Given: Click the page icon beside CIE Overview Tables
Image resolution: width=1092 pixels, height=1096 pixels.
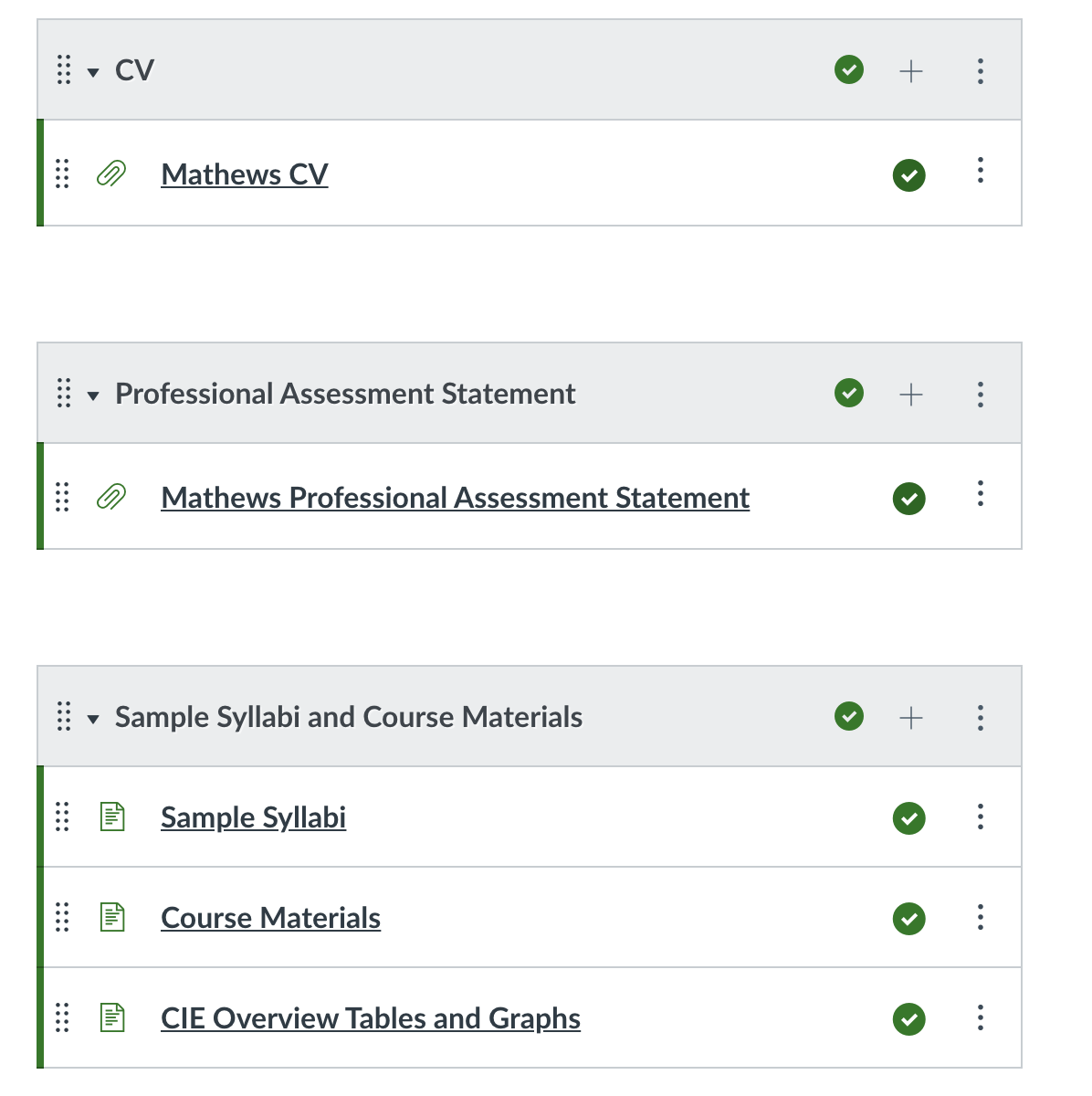Looking at the screenshot, I should 112,1017.
